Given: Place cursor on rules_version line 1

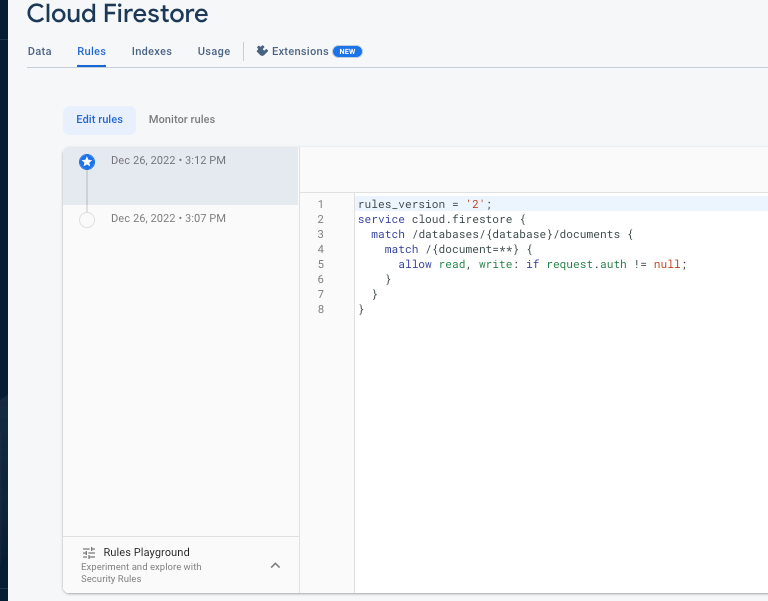Looking at the screenshot, I should pyautogui.click(x=425, y=204).
